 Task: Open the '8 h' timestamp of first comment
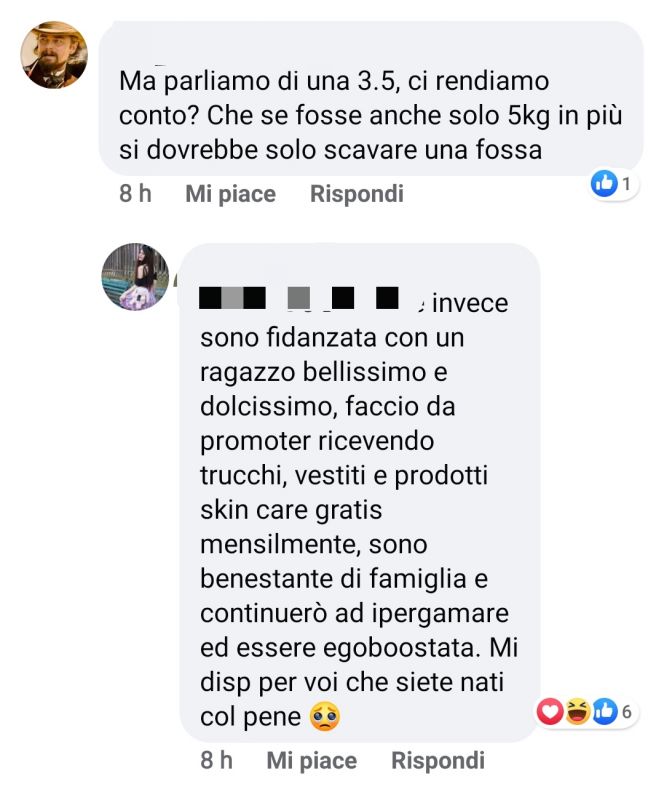(x=135, y=194)
